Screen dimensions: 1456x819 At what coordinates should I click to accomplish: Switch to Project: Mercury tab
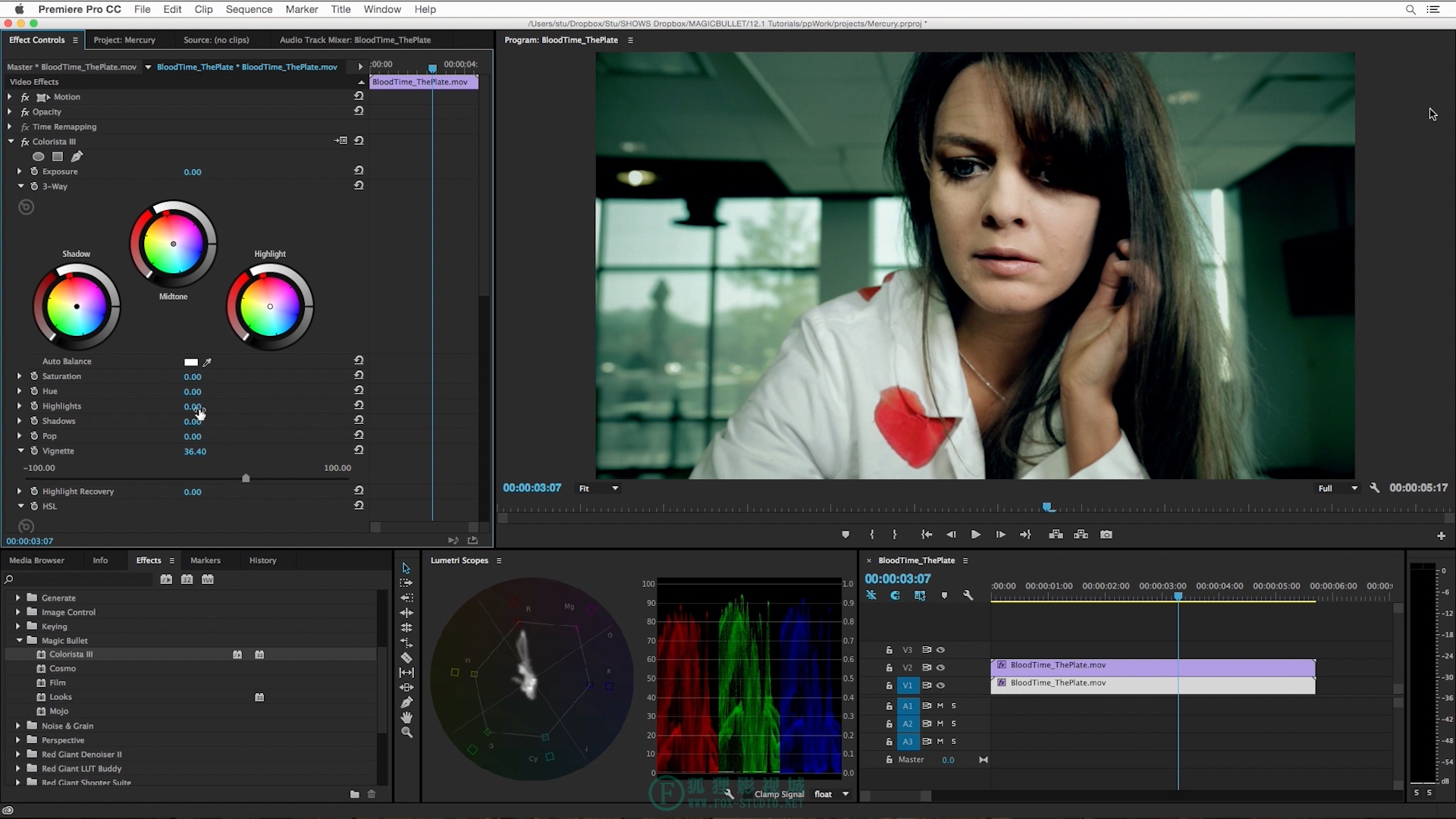pos(124,40)
